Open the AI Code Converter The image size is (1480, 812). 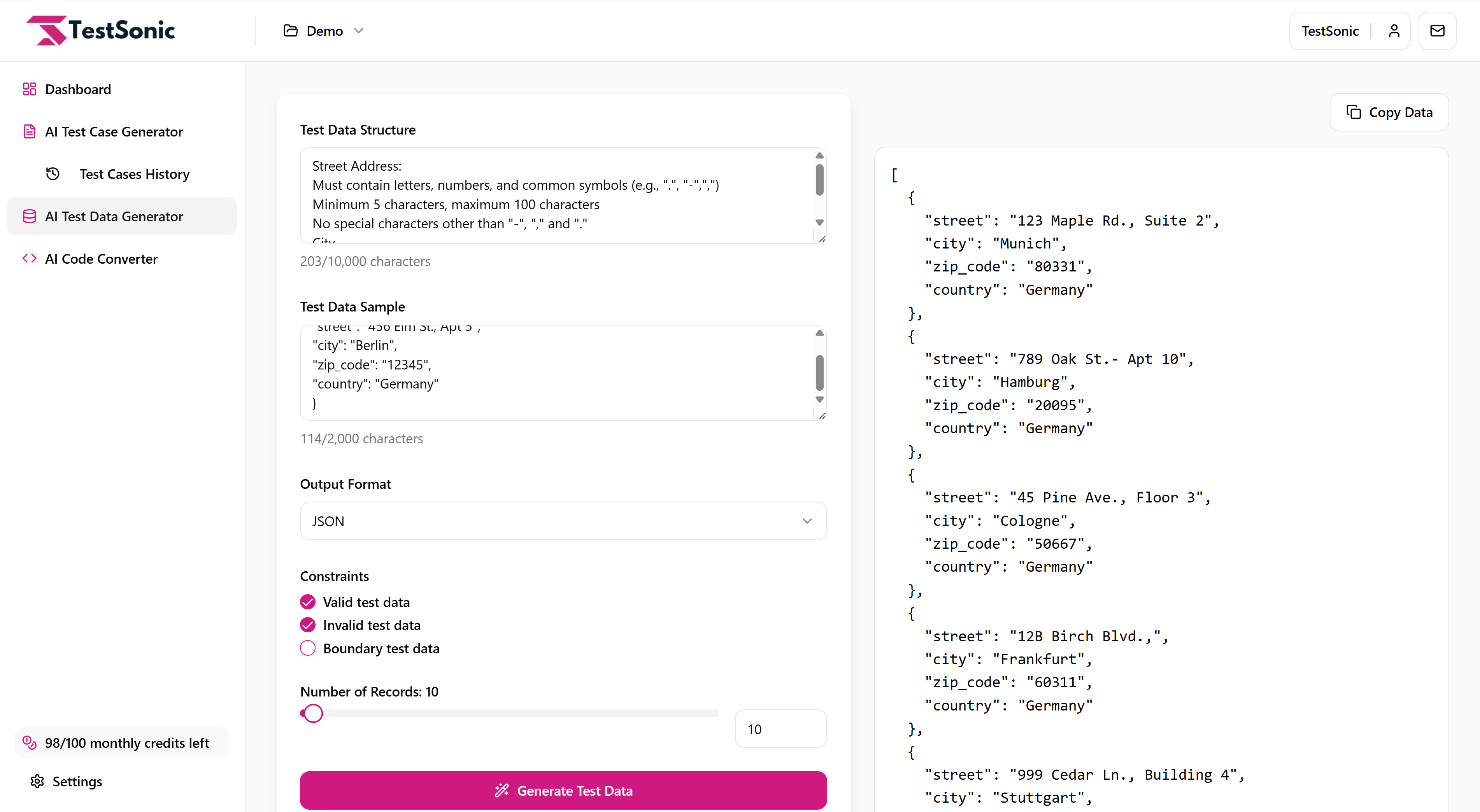coord(101,258)
